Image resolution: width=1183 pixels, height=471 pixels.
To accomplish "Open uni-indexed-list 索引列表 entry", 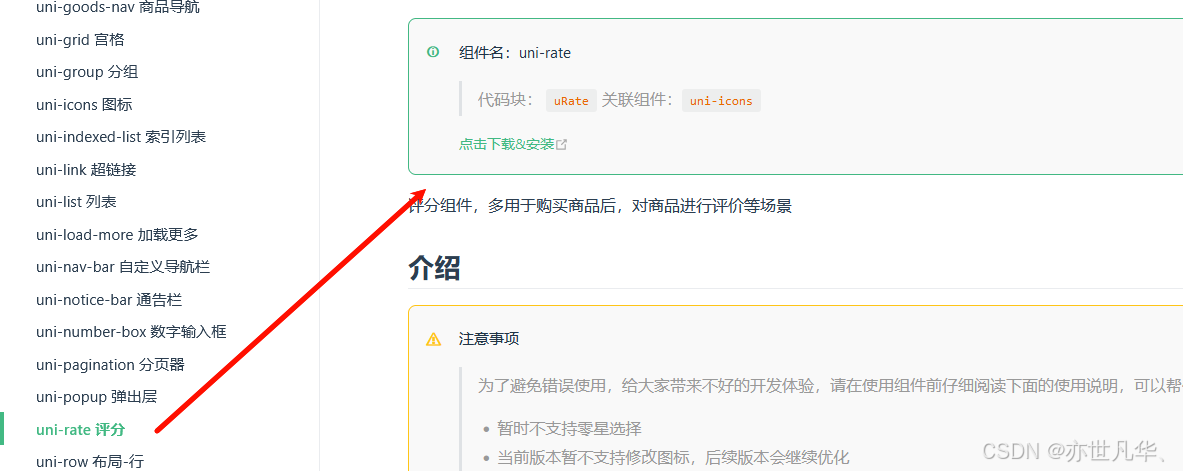I will (x=121, y=137).
